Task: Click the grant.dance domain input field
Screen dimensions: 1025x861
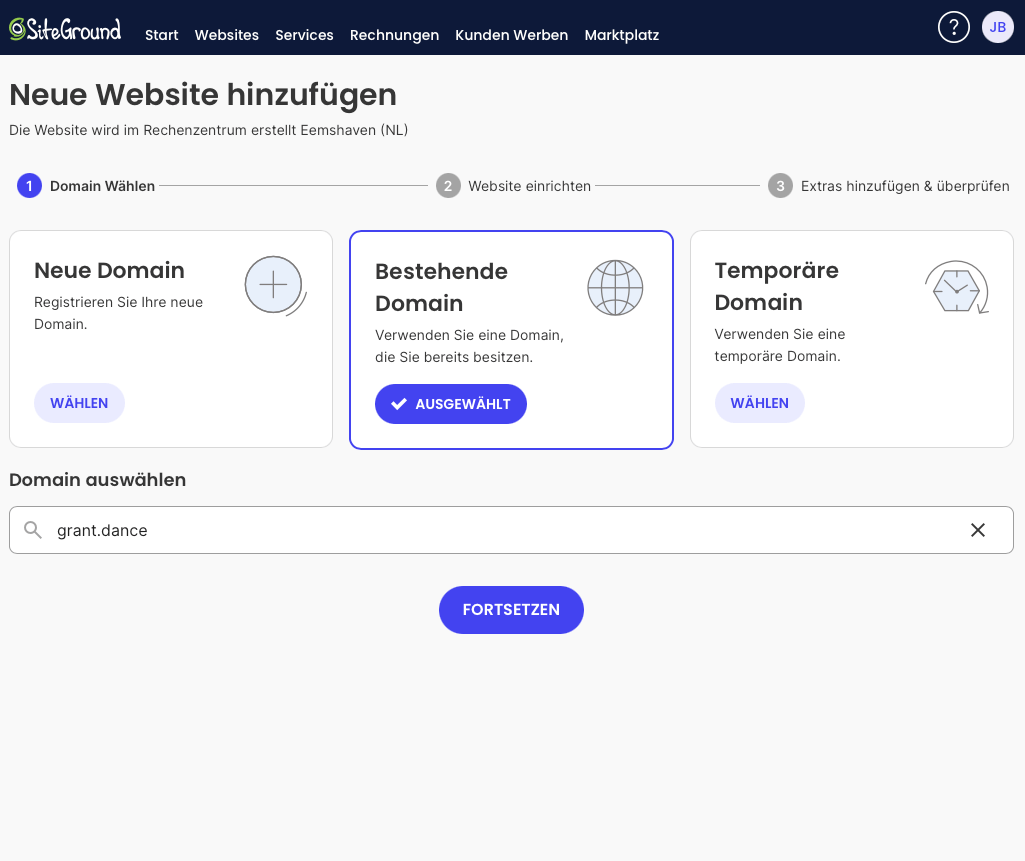Action: (500, 530)
